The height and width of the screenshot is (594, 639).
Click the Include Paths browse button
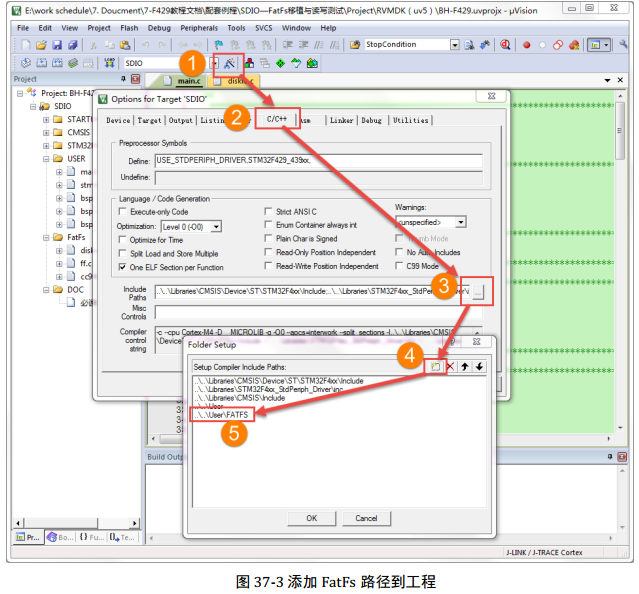pyautogui.click(x=479, y=292)
